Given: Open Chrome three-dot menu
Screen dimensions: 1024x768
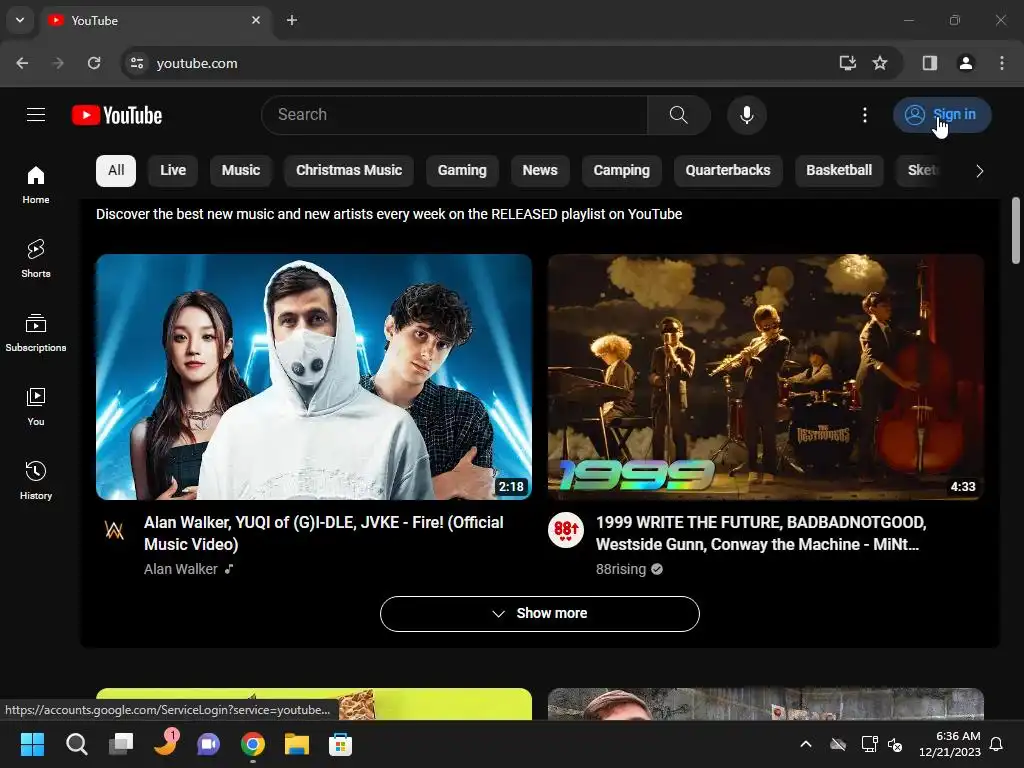Looking at the screenshot, I should pyautogui.click(x=1002, y=63).
